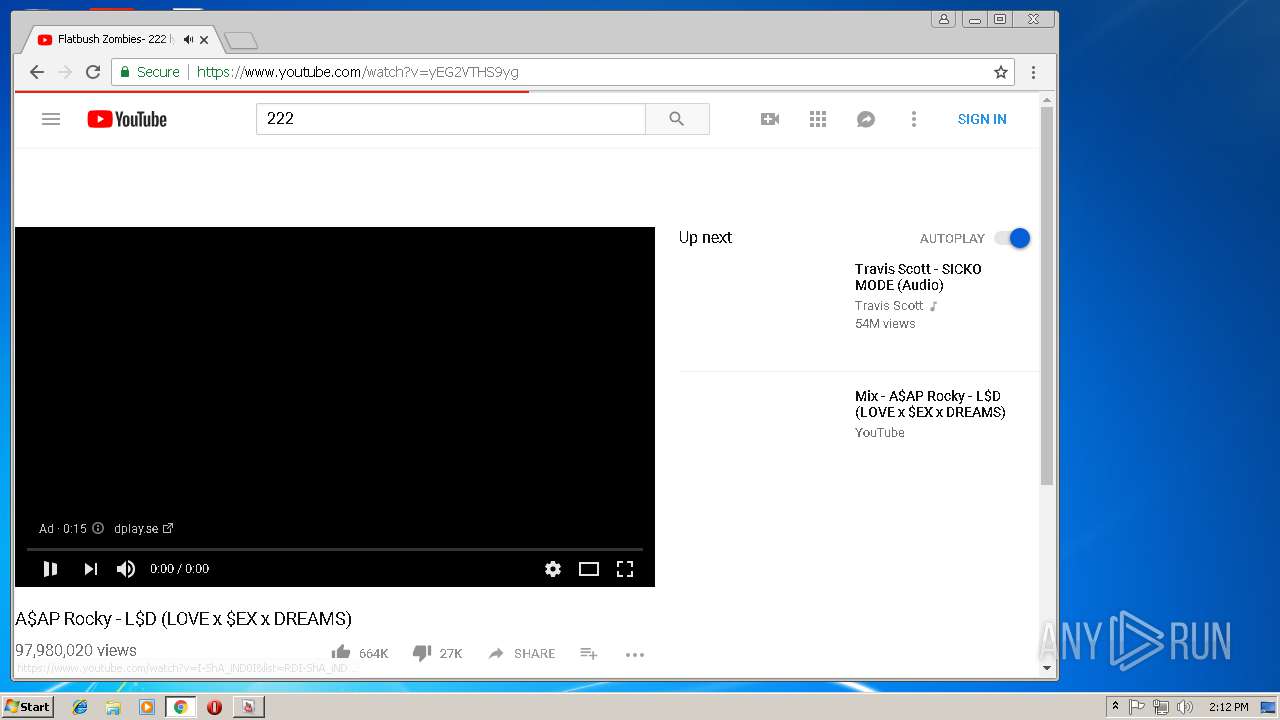Click the Secure padlock site info
This screenshot has height=720, width=1280.
[x=150, y=72]
